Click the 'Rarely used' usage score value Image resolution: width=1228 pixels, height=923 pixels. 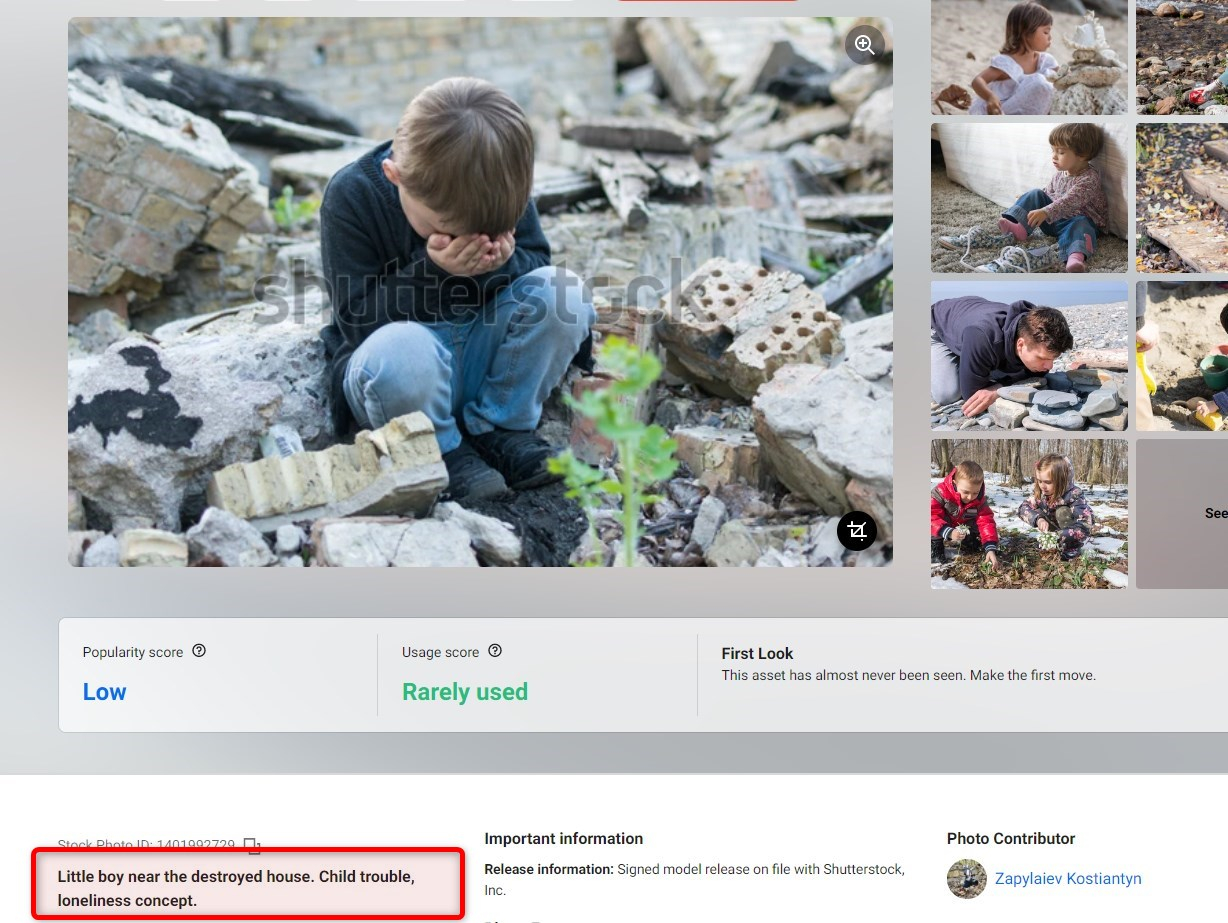click(x=465, y=692)
